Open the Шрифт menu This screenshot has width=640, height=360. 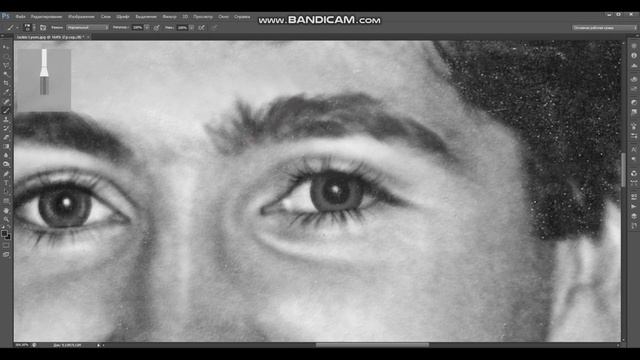pyautogui.click(x=122, y=17)
